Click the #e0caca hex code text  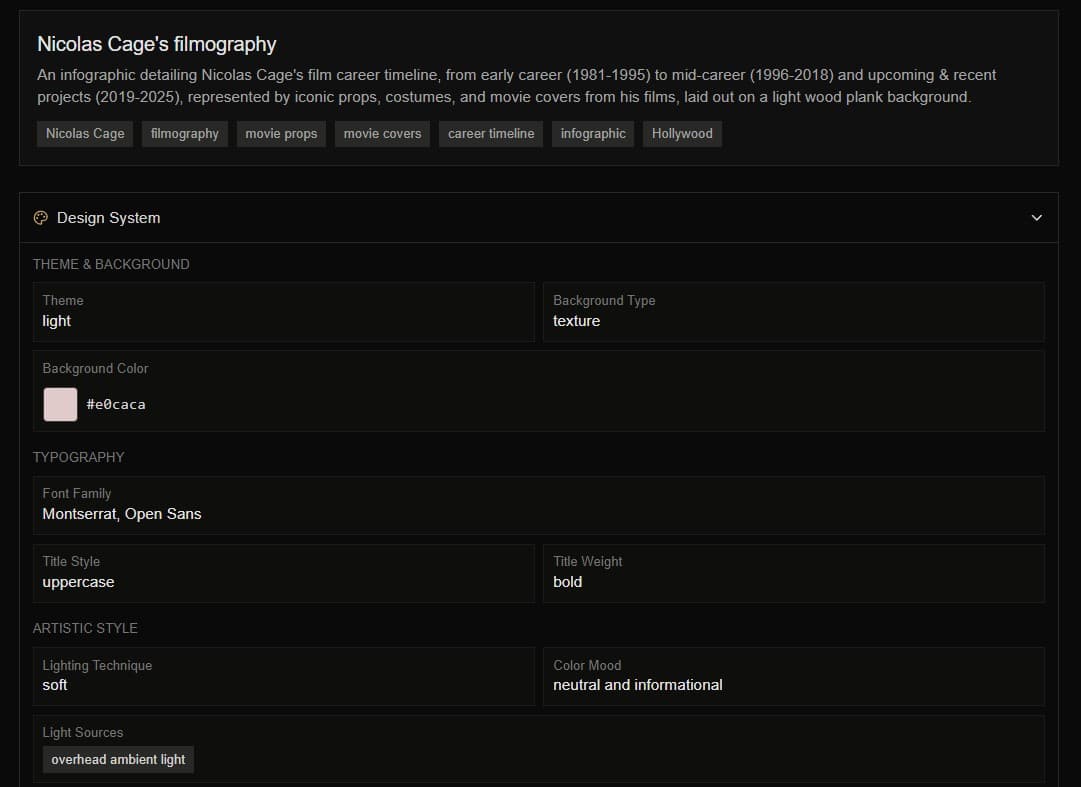116,404
